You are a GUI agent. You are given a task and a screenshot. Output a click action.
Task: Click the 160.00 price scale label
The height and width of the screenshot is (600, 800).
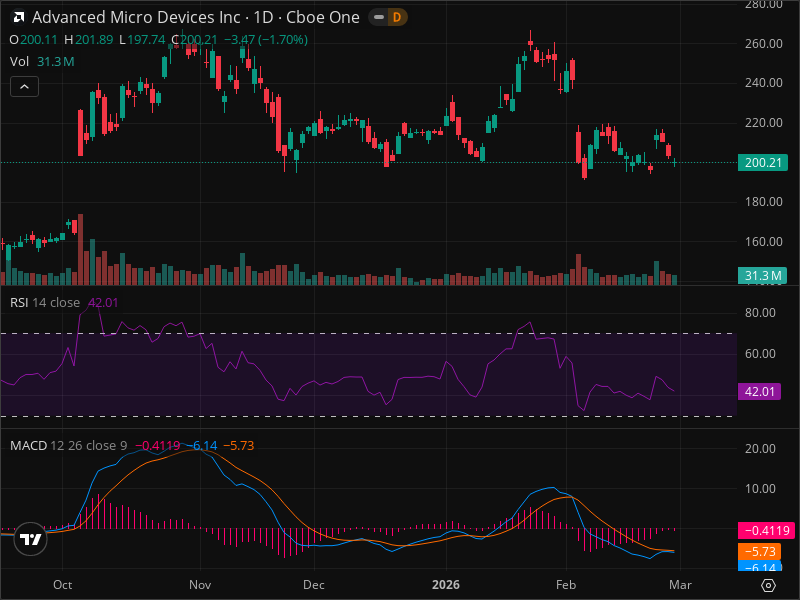[763, 241]
